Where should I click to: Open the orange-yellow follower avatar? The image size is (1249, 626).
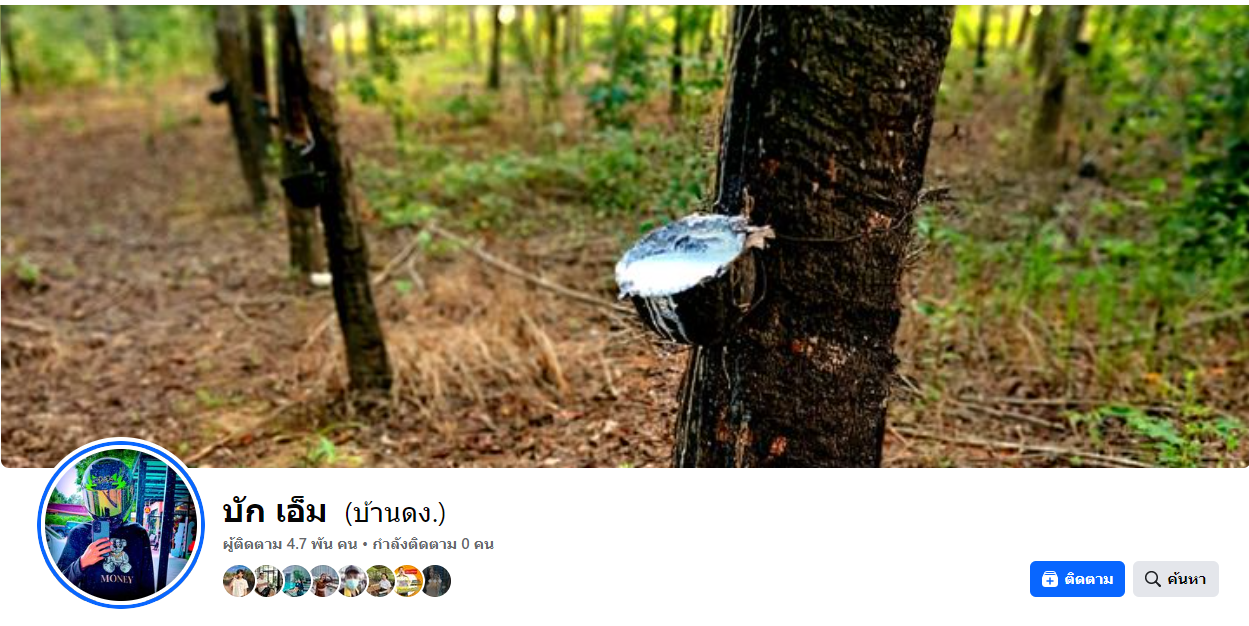[x=407, y=581]
